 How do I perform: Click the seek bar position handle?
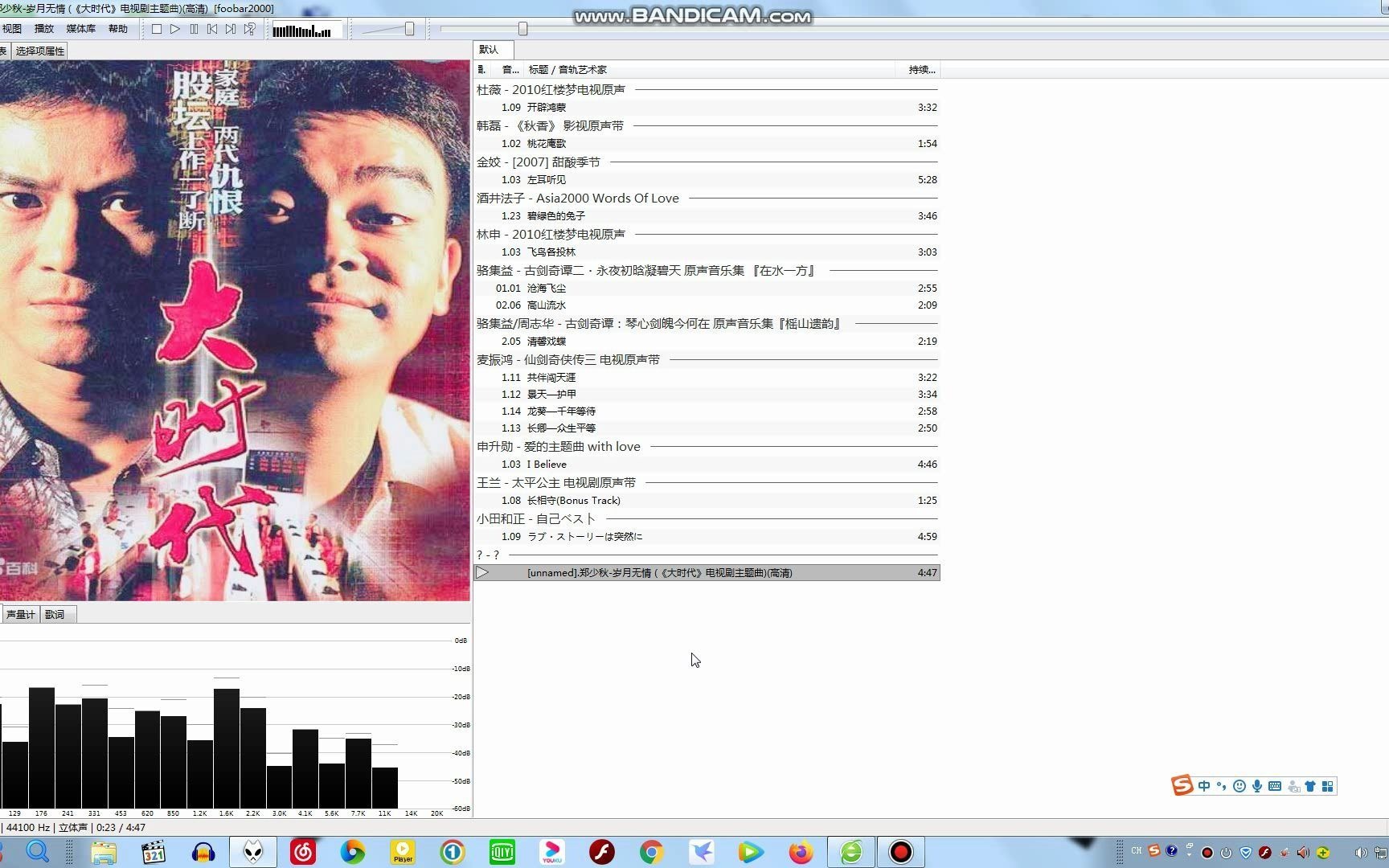(x=522, y=29)
